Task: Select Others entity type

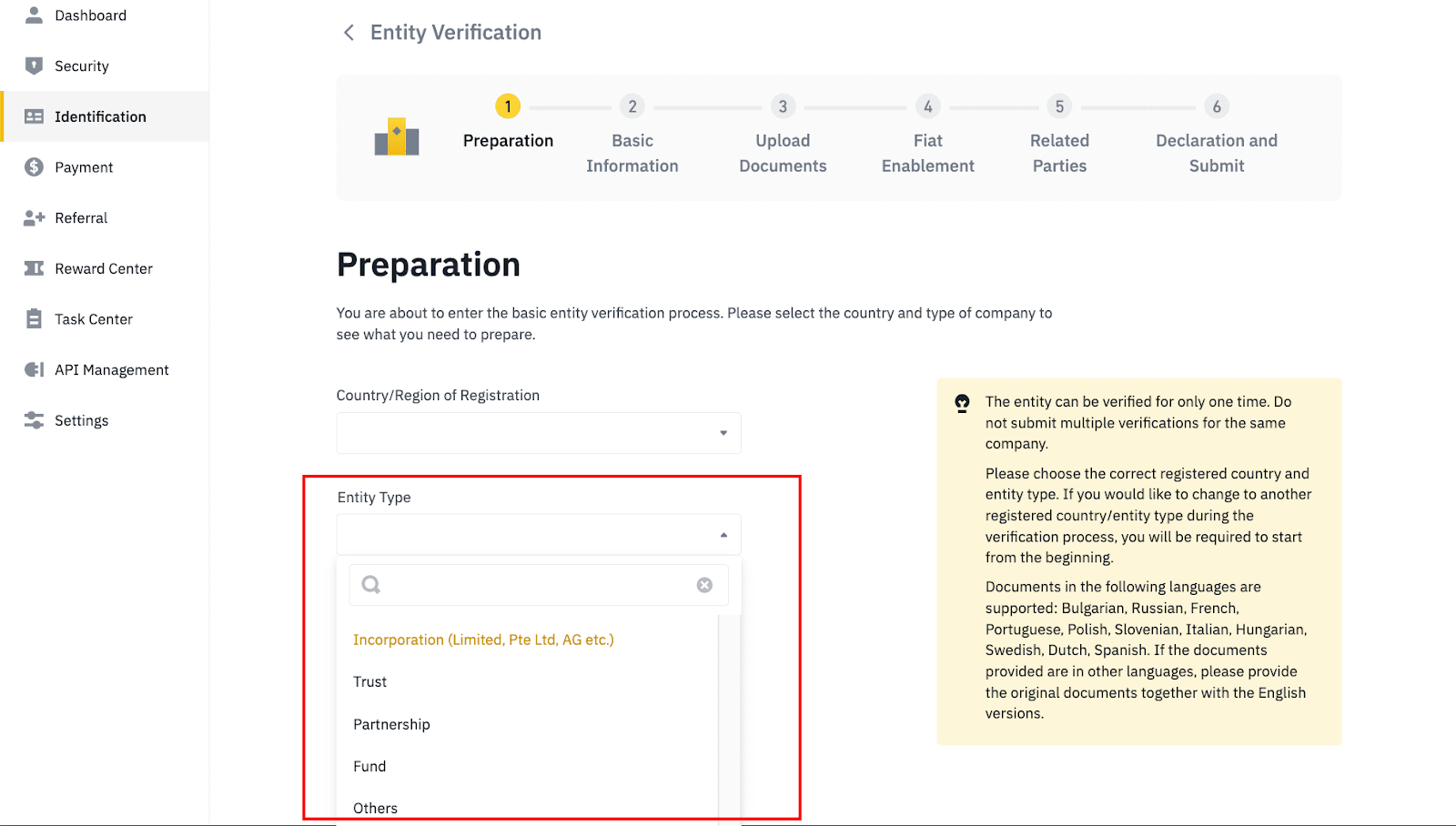Action: 375,808
